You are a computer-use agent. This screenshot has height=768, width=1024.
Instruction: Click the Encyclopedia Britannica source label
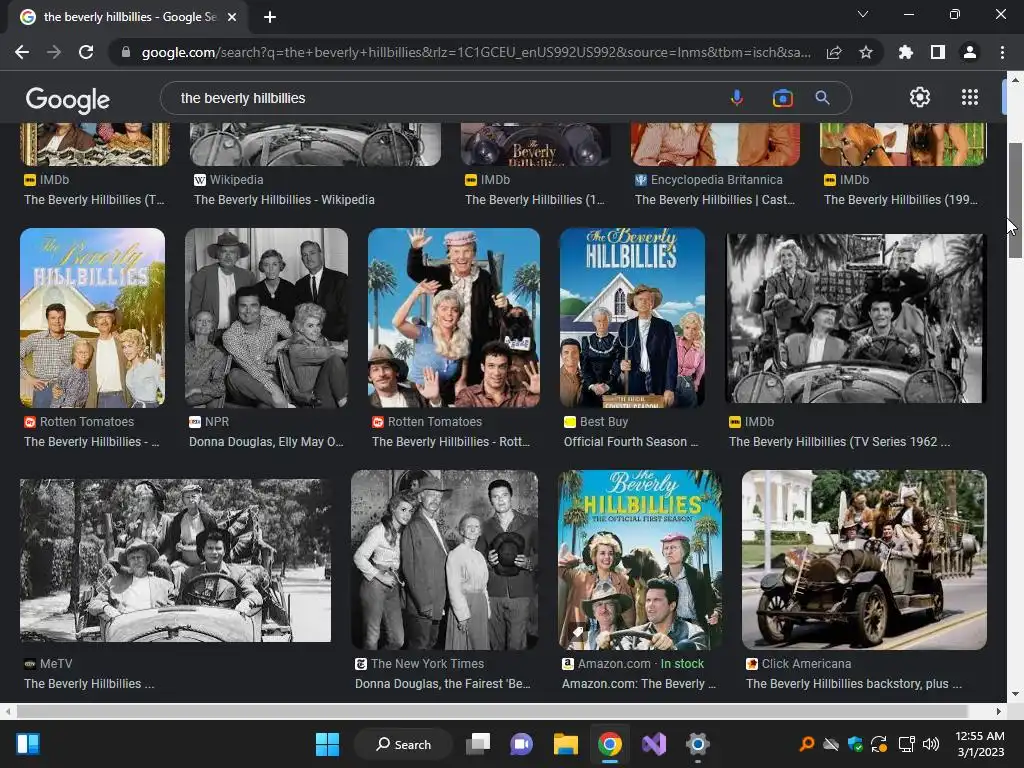(x=716, y=180)
